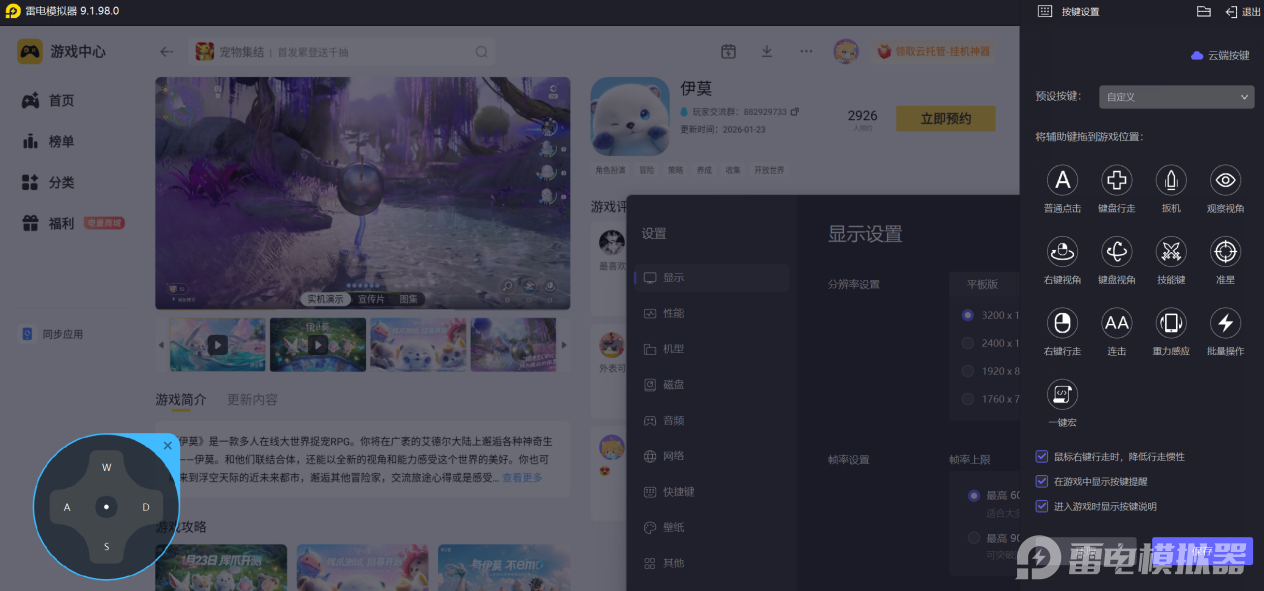Click the D key on joystick overlay
The width and height of the screenshot is (1264, 591).
pos(145,507)
